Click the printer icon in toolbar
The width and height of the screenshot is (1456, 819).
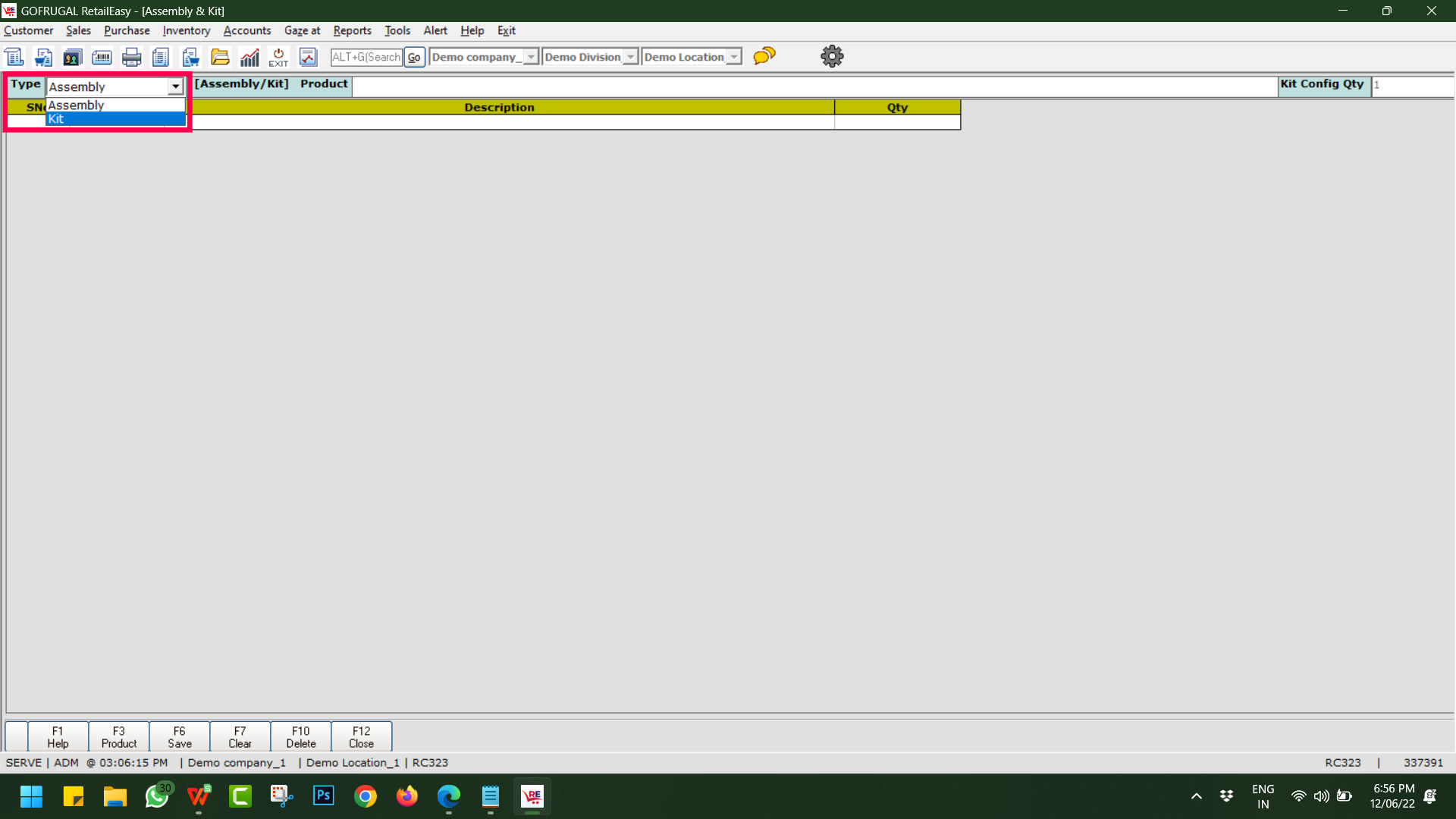pos(132,57)
